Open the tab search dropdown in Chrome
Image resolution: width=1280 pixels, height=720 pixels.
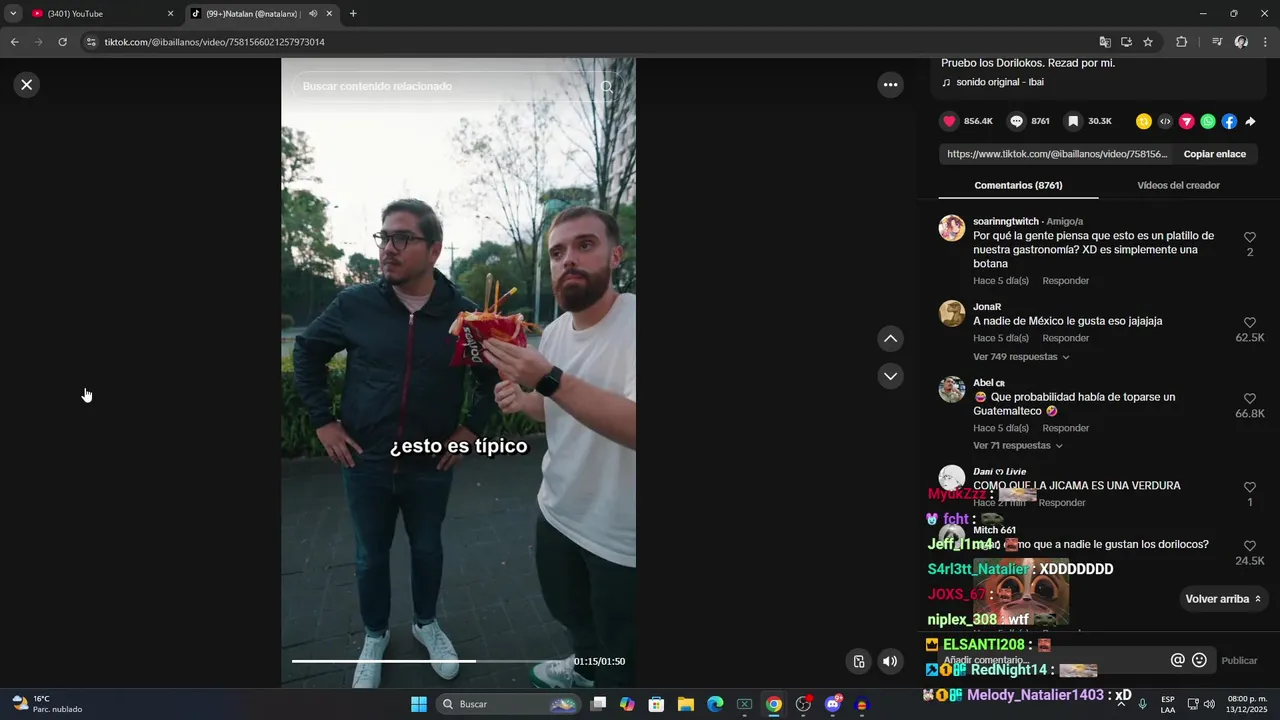click(x=13, y=14)
